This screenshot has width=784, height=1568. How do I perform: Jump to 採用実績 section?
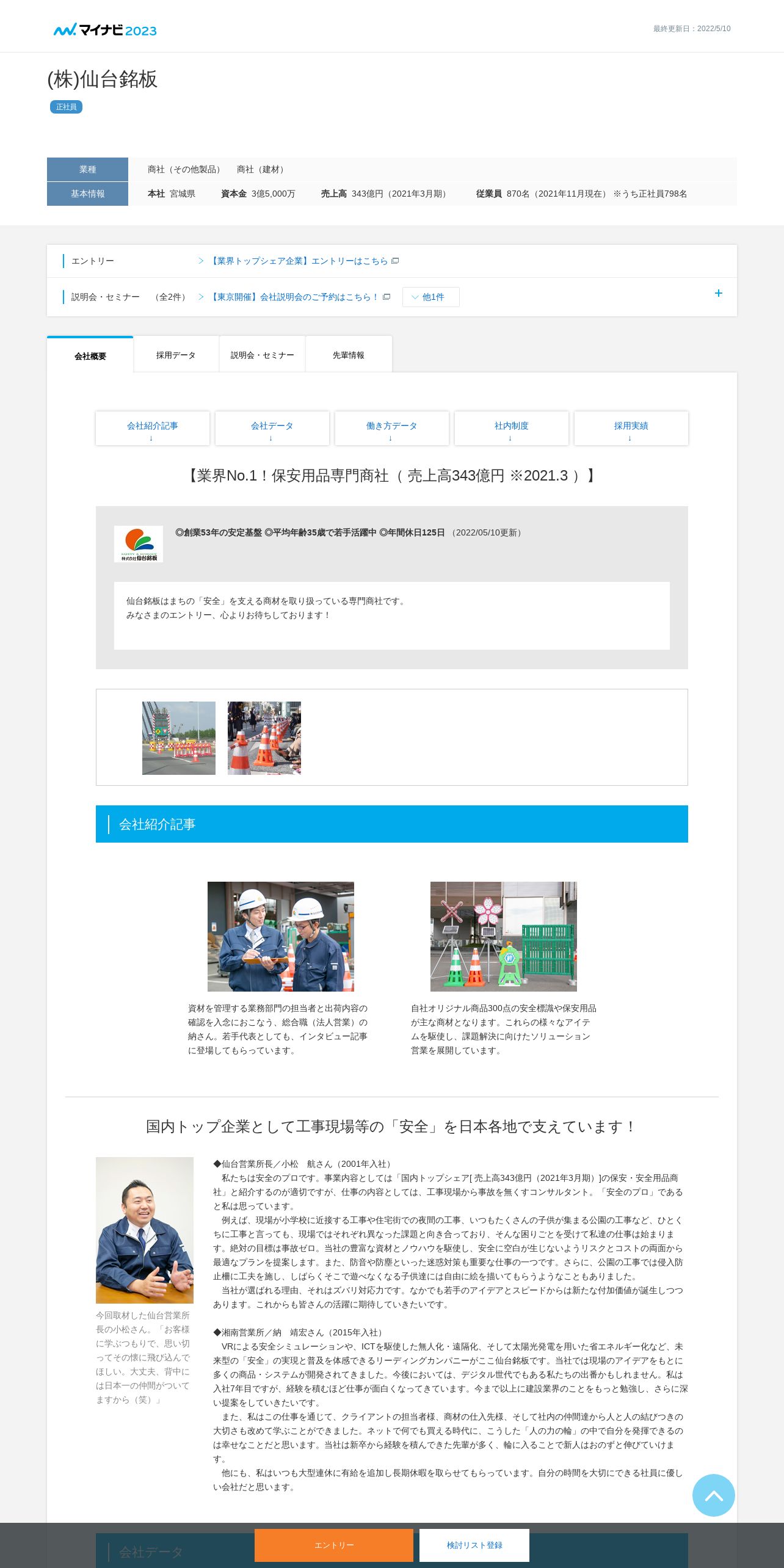click(631, 428)
